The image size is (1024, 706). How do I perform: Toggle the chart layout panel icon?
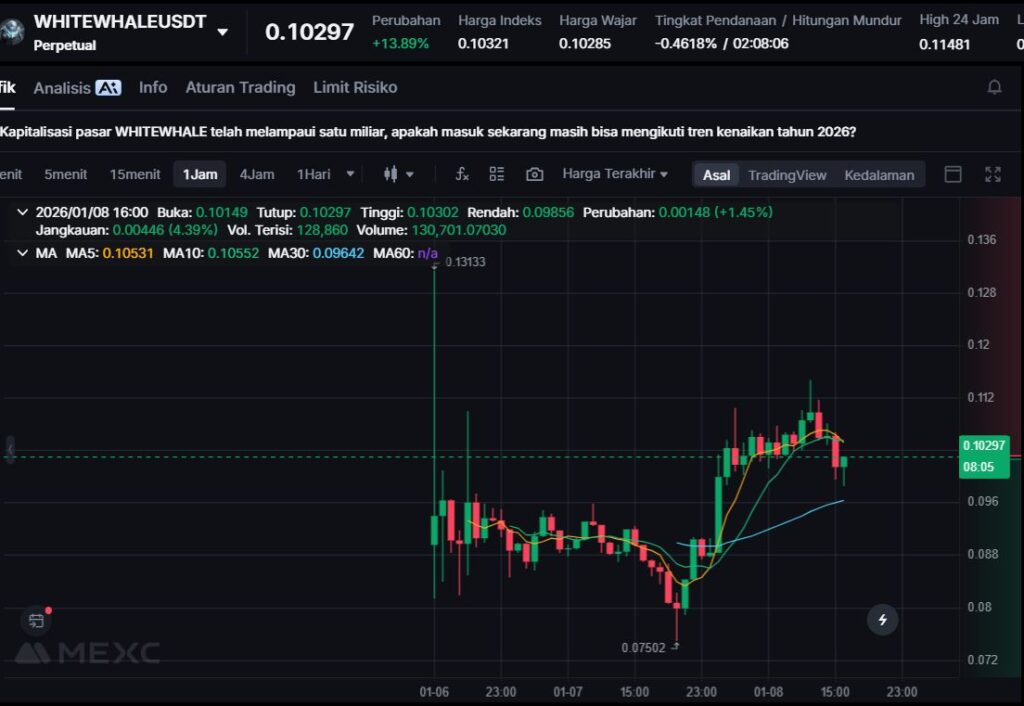point(953,174)
